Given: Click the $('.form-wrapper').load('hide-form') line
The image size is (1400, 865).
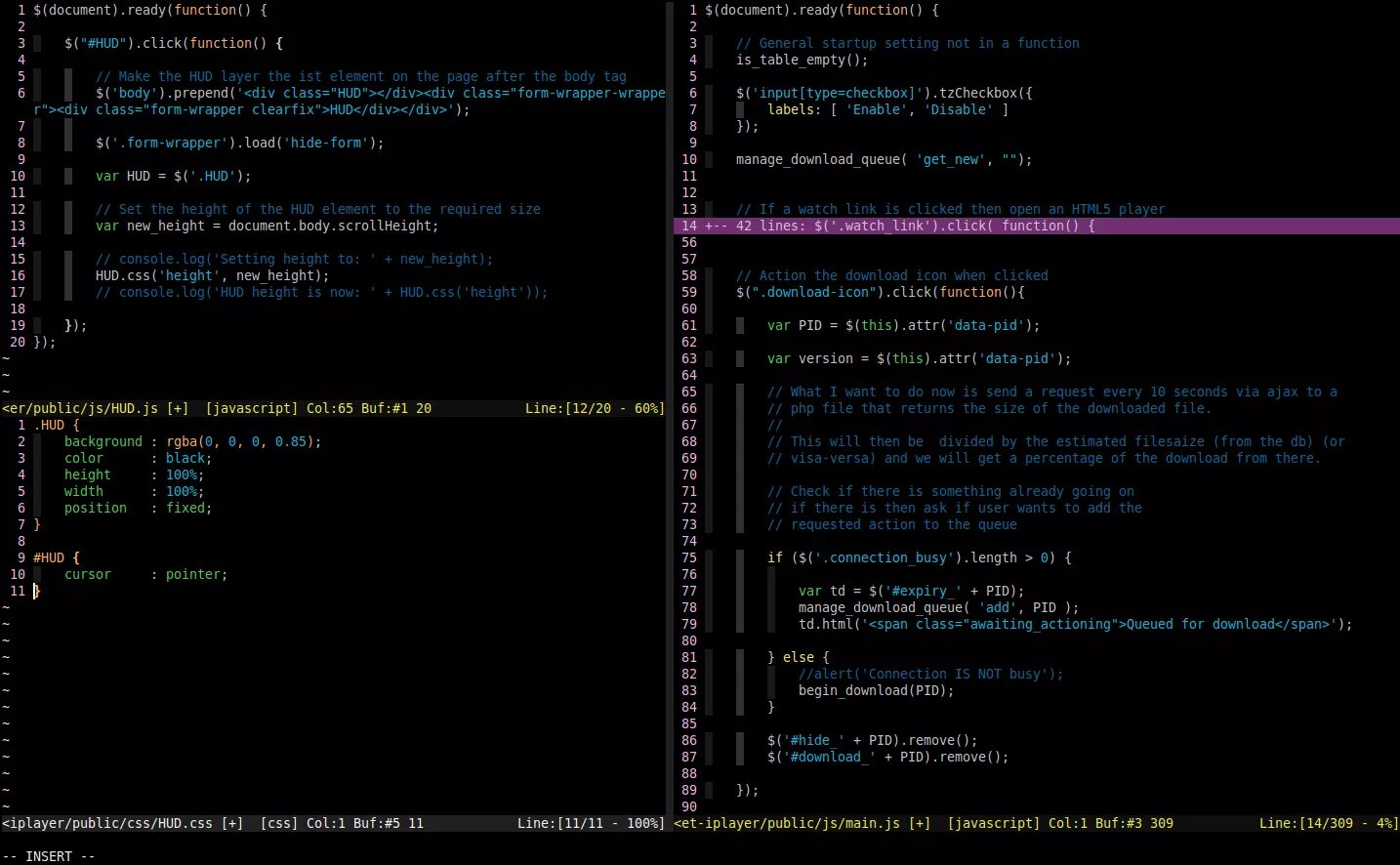Looking at the screenshot, I should click(x=240, y=143).
